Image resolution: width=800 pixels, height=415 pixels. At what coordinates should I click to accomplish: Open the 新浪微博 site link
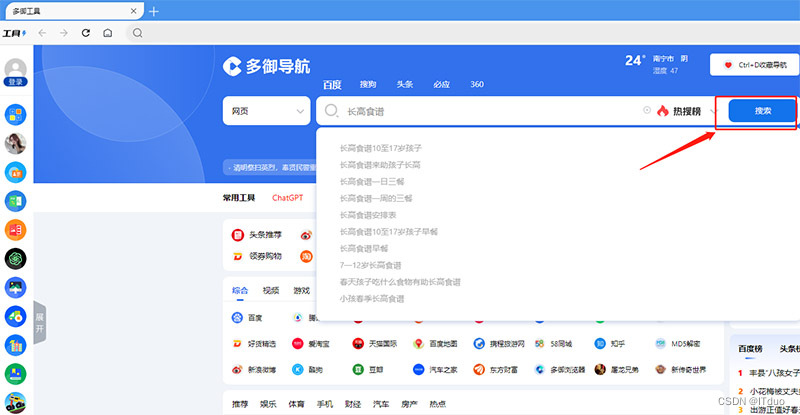(254, 370)
